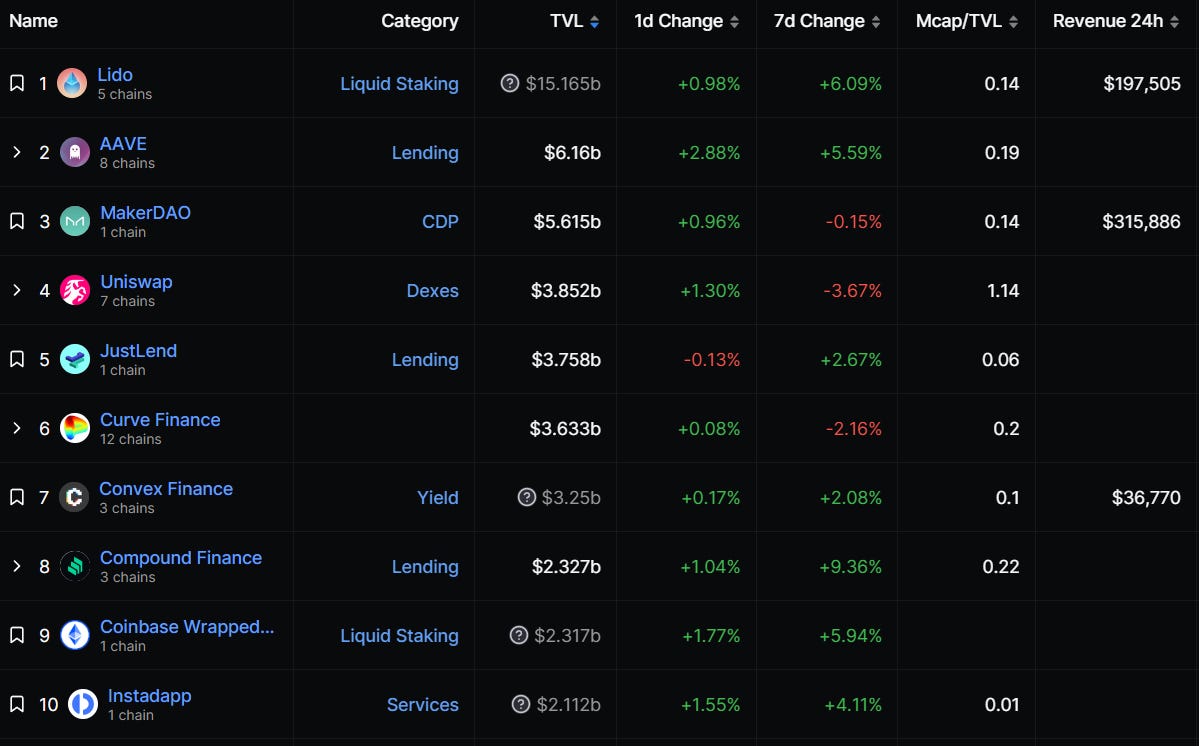Expand Compound Finance sub-rows
The height and width of the screenshot is (746, 1199).
point(17,566)
